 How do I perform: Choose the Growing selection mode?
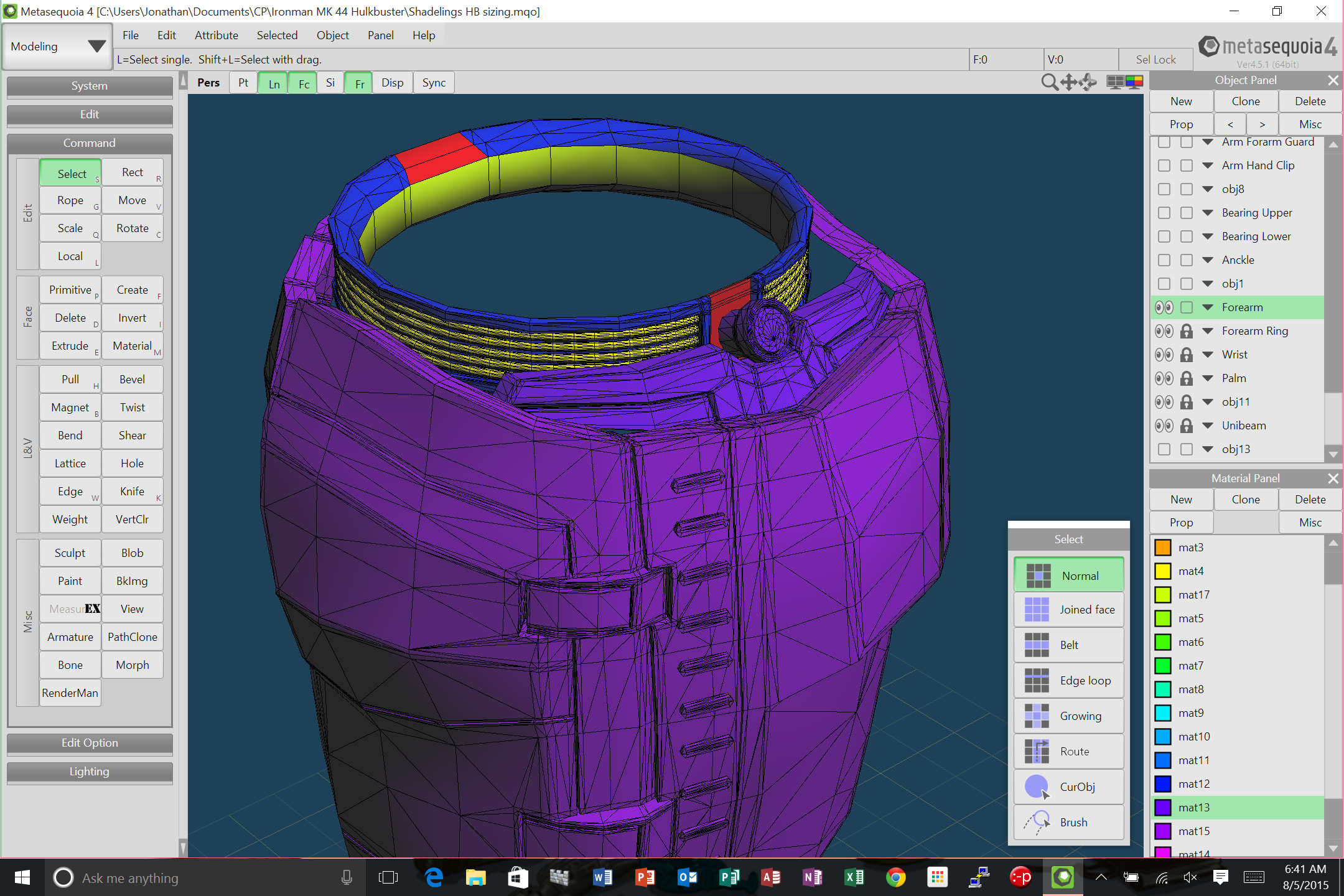click(1068, 716)
